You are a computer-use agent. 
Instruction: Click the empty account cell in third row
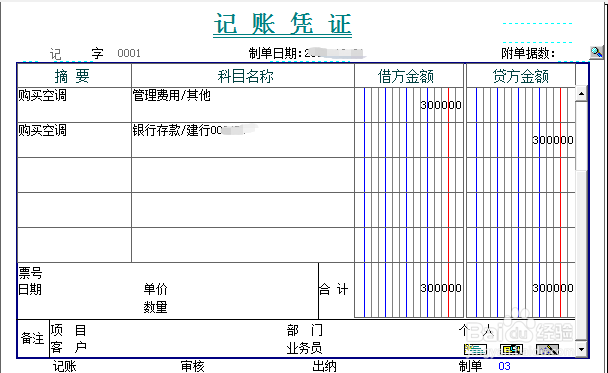pyautogui.click(x=243, y=175)
